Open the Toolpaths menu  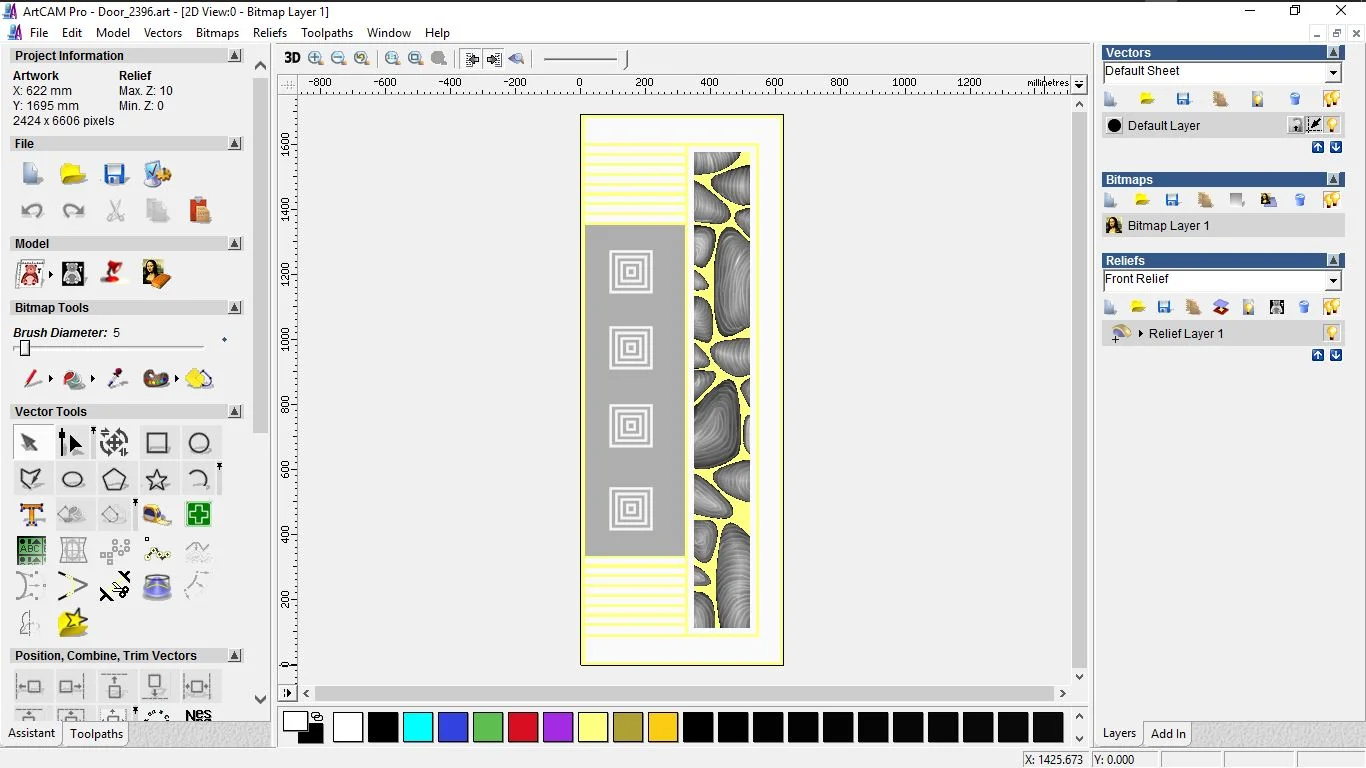click(327, 33)
